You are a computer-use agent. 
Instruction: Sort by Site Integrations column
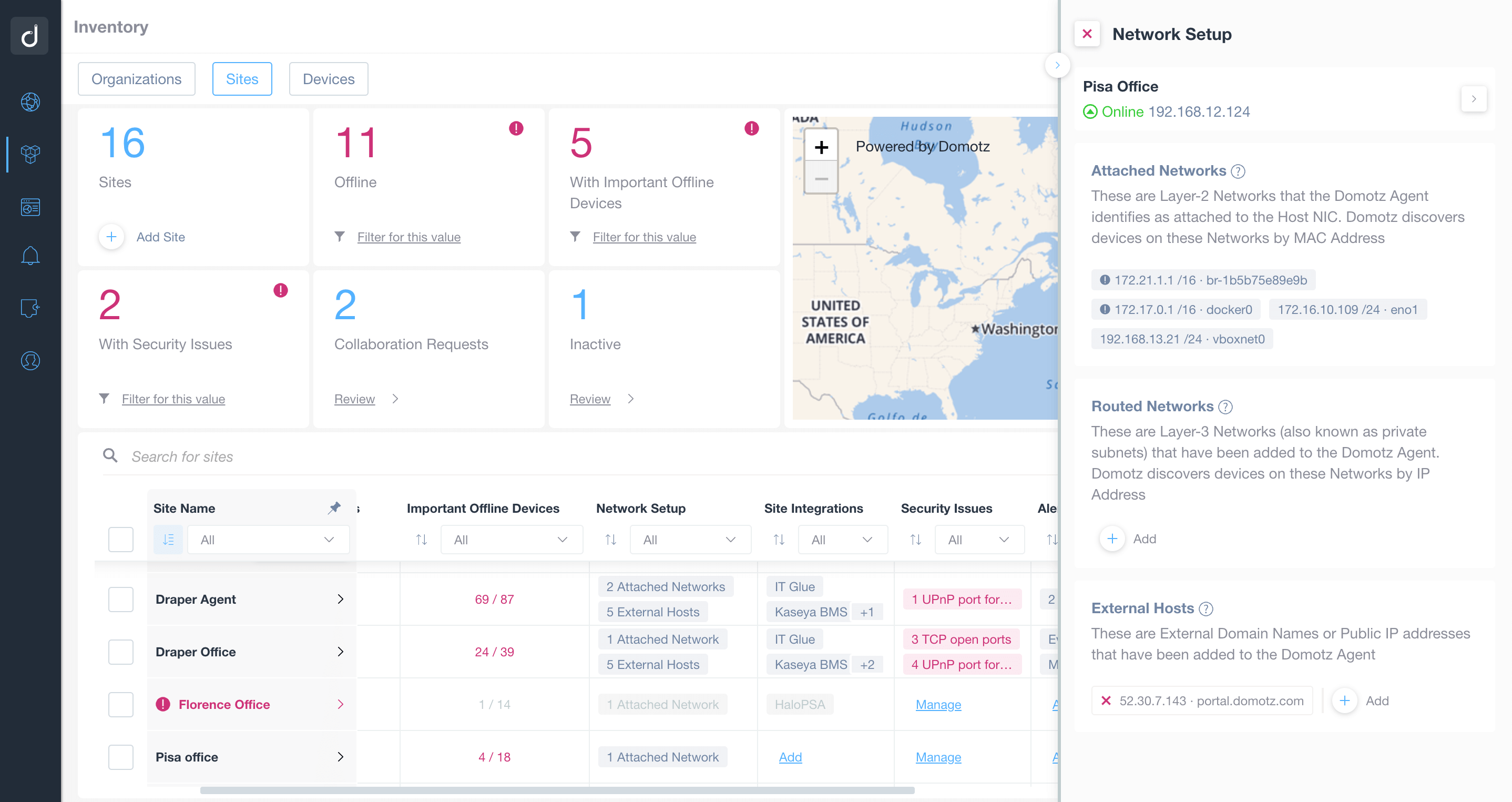[x=778, y=540]
